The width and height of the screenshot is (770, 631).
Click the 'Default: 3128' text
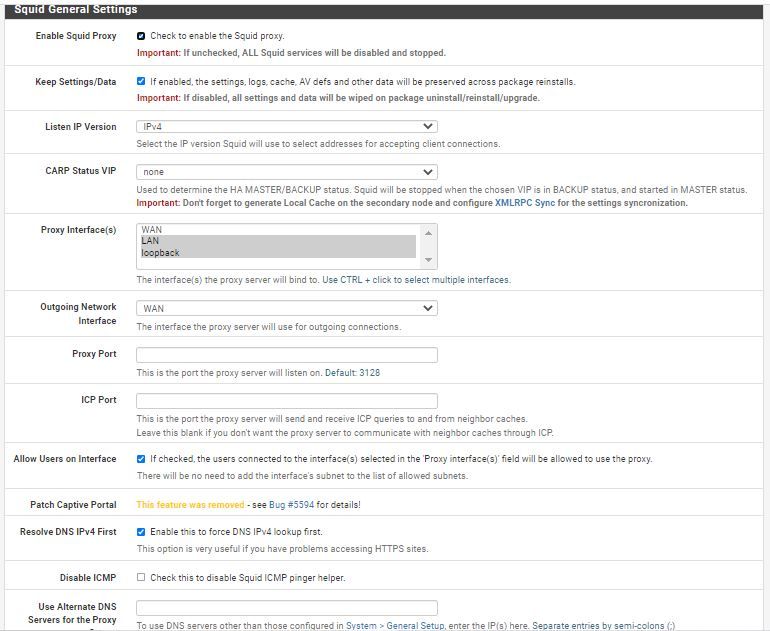click(352, 373)
